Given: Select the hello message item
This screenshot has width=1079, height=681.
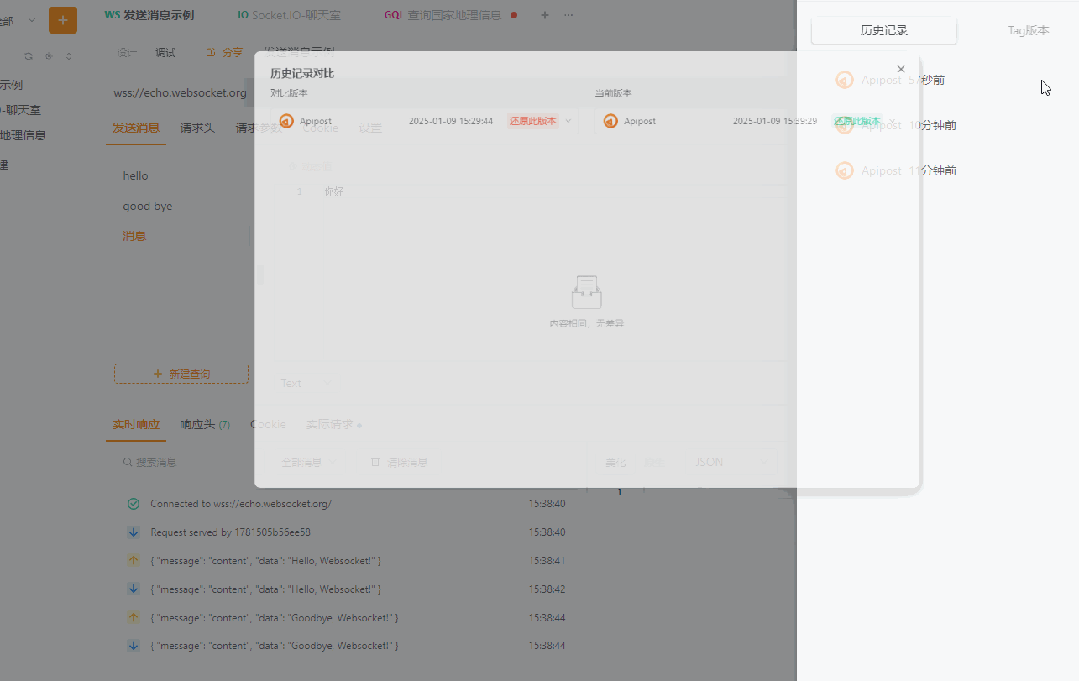Looking at the screenshot, I should pyautogui.click(x=136, y=176).
